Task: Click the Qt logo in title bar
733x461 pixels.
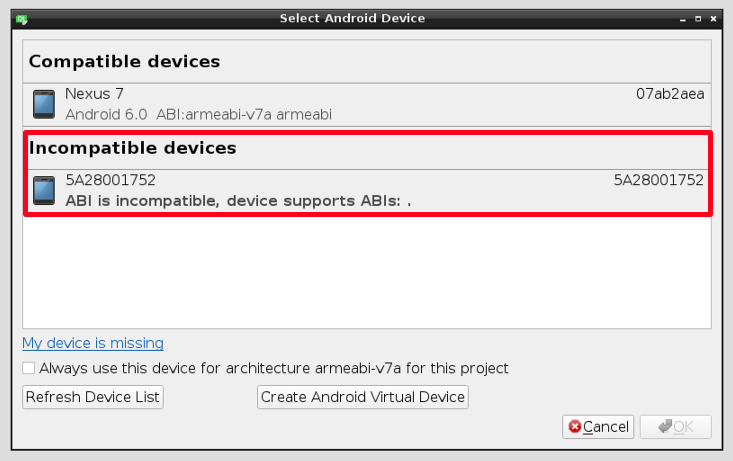Action: [22, 19]
